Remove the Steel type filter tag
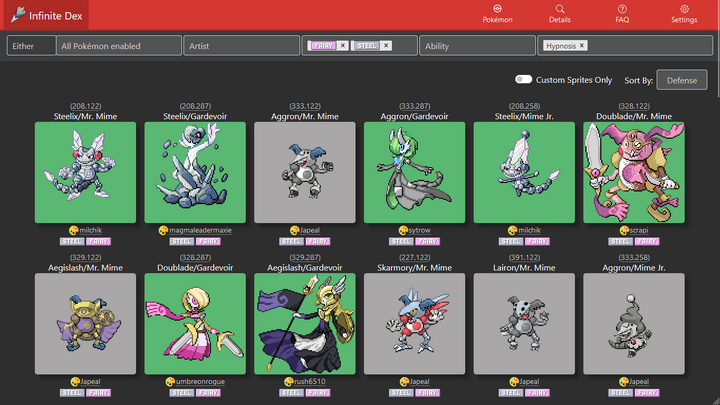The image size is (720, 405). pyautogui.click(x=386, y=45)
